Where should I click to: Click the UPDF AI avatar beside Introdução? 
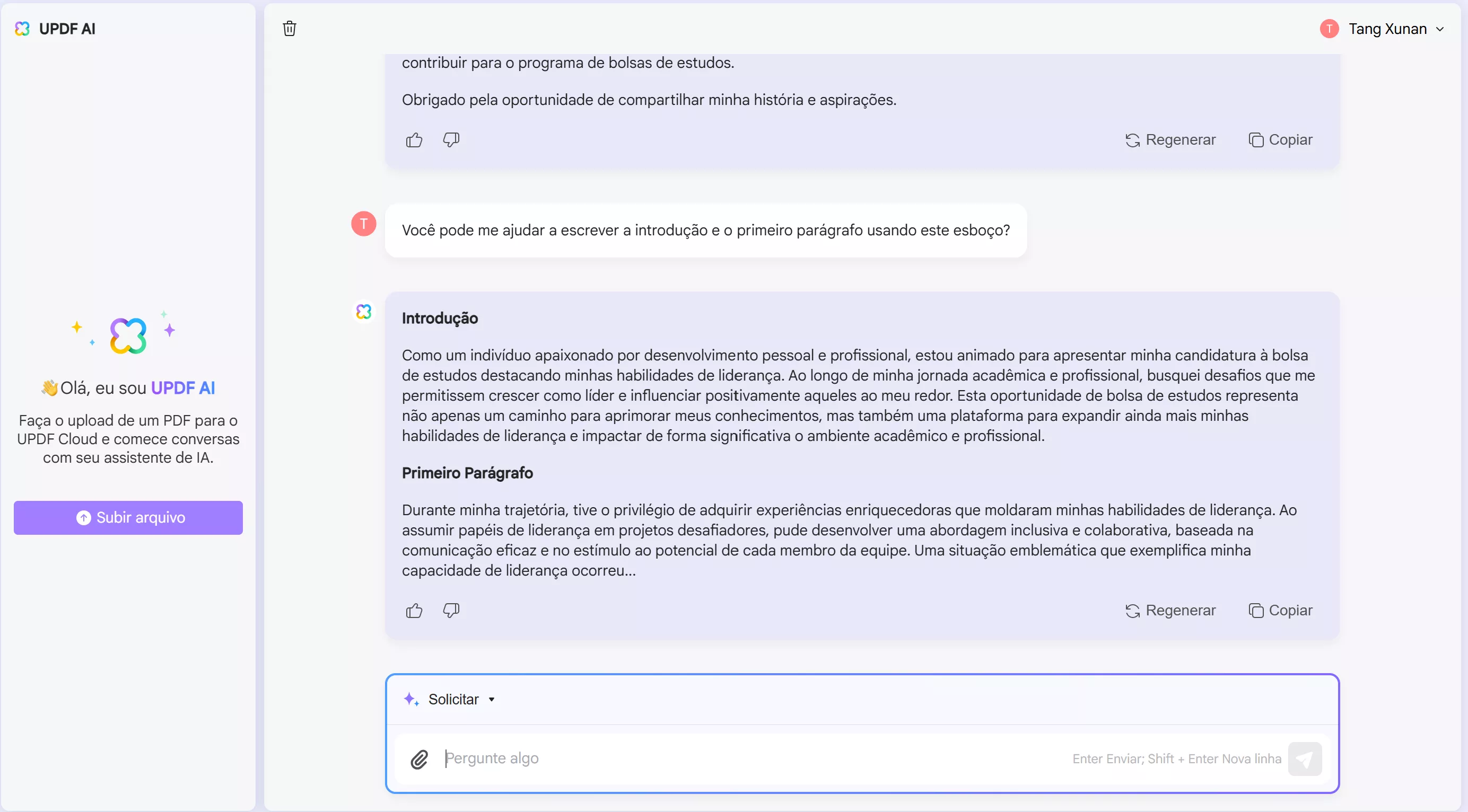pos(364,312)
